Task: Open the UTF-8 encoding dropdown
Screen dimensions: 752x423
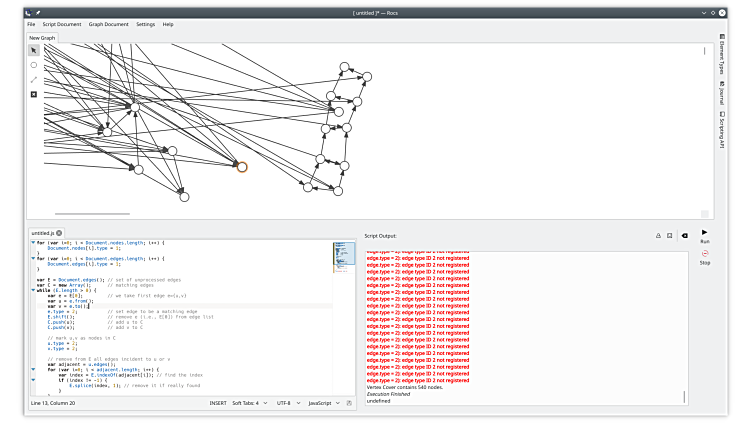Action: 286,403
